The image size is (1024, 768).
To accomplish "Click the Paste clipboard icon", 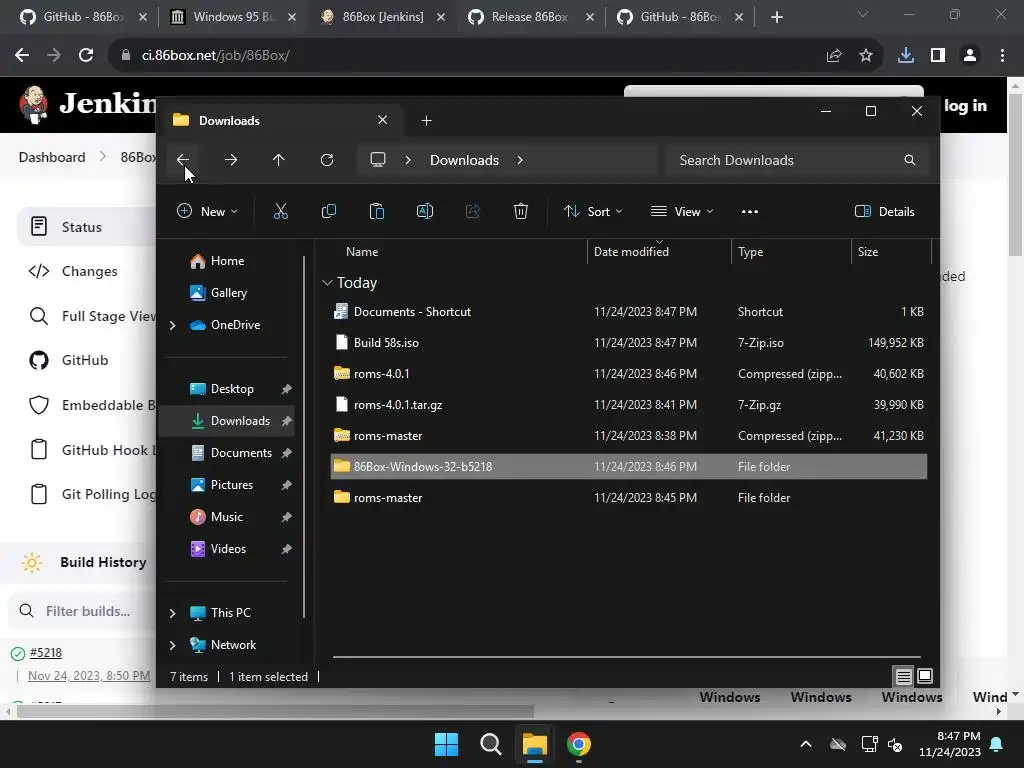I will (x=377, y=211).
